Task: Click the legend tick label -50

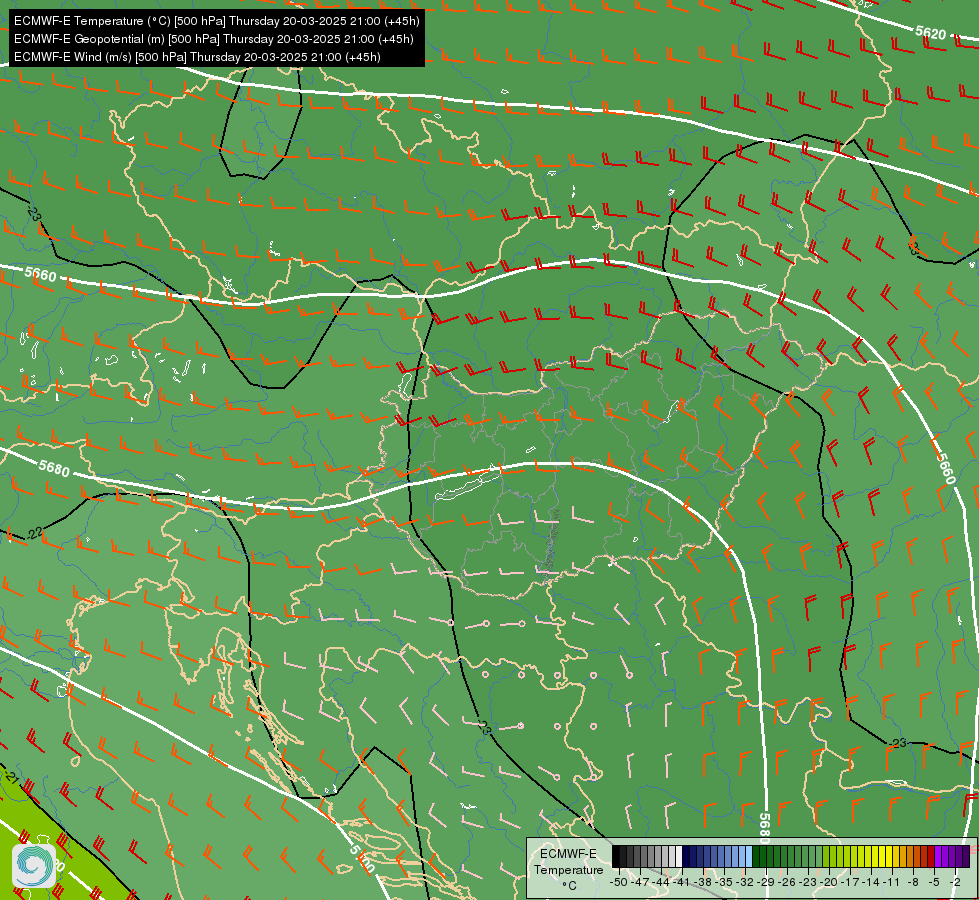Action: (619, 883)
